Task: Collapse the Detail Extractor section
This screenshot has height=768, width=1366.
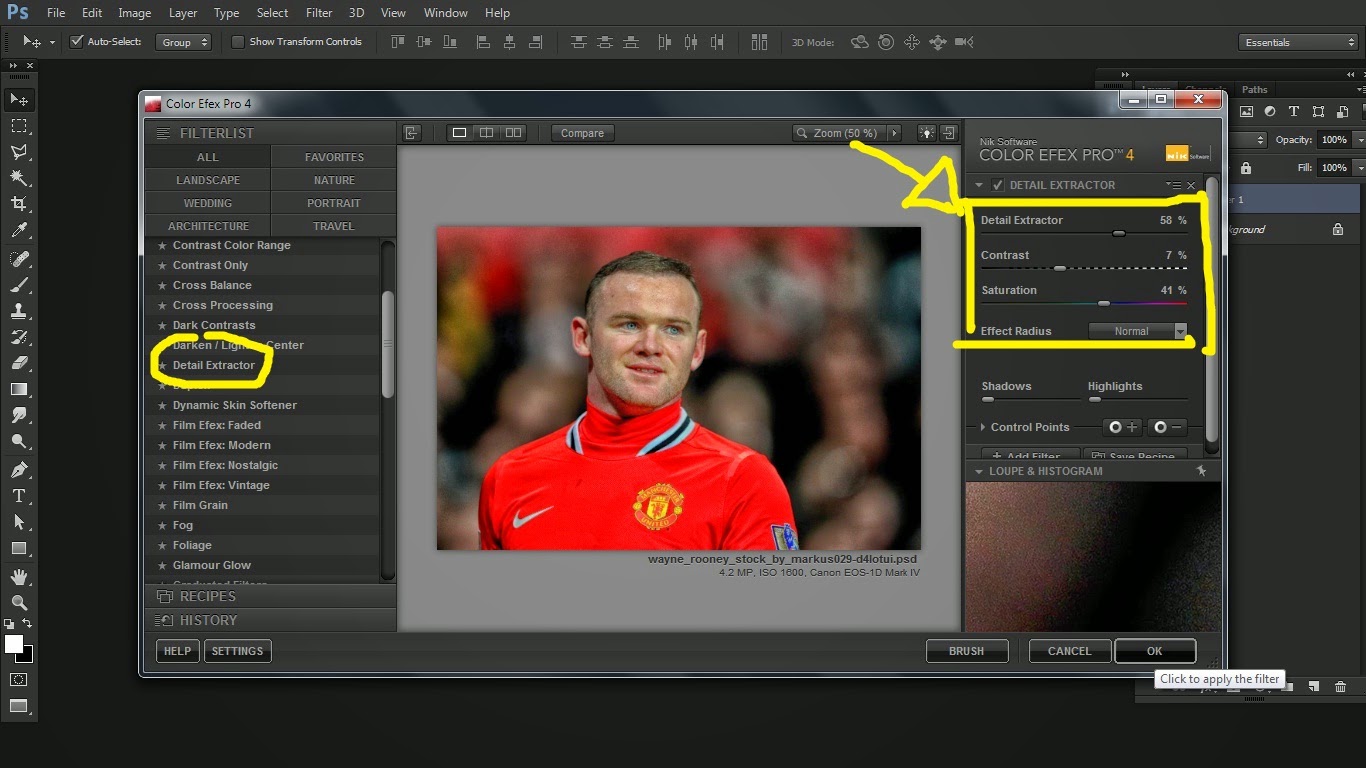Action: point(979,185)
